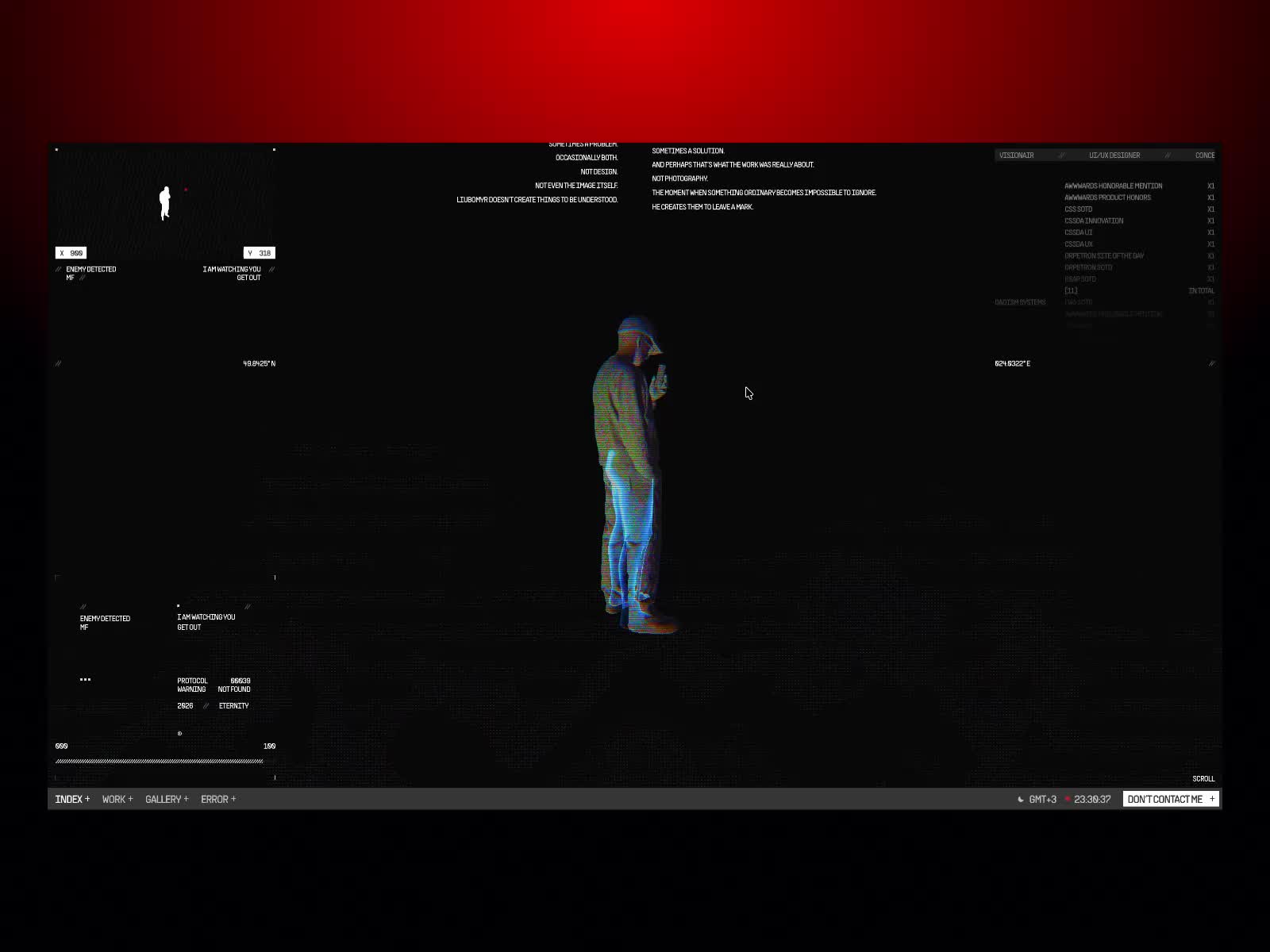Image resolution: width=1270 pixels, height=952 pixels.
Task: Click the CSSDA INNOVATION award row
Action: 1139,221
